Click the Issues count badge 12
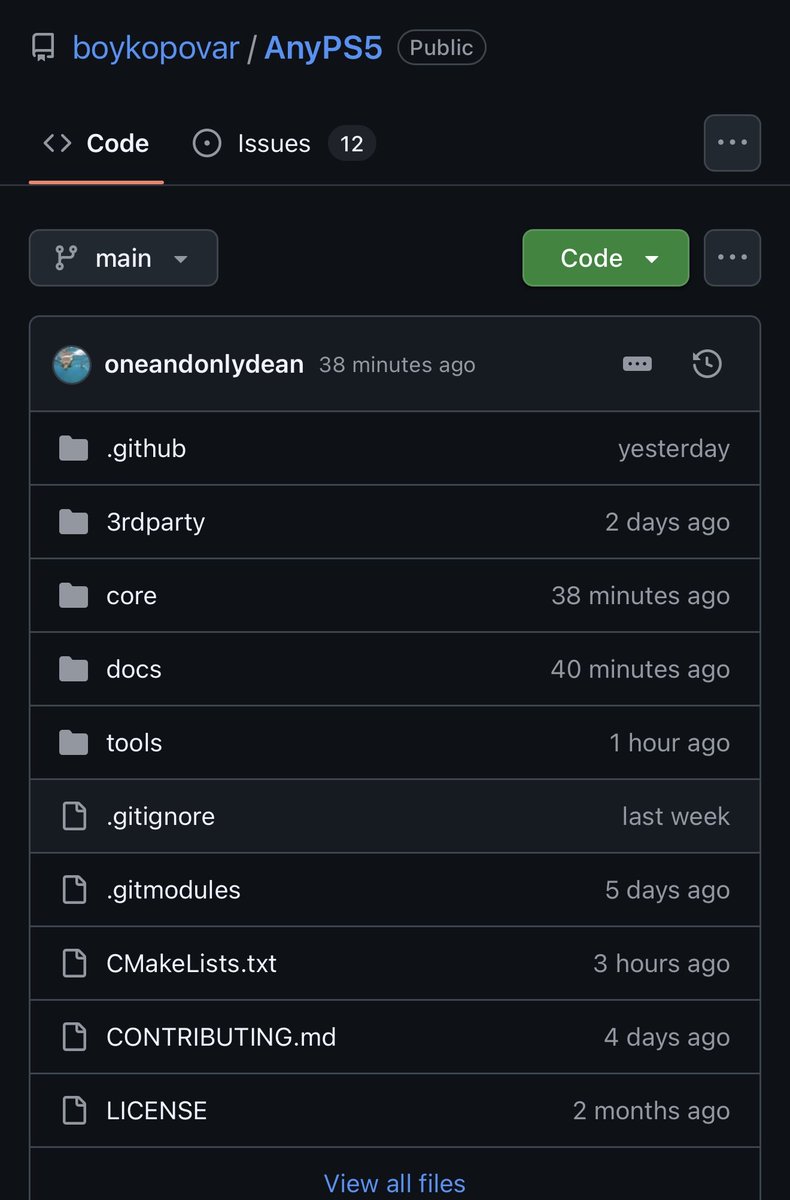Image resolution: width=790 pixels, height=1200 pixels. [351, 144]
